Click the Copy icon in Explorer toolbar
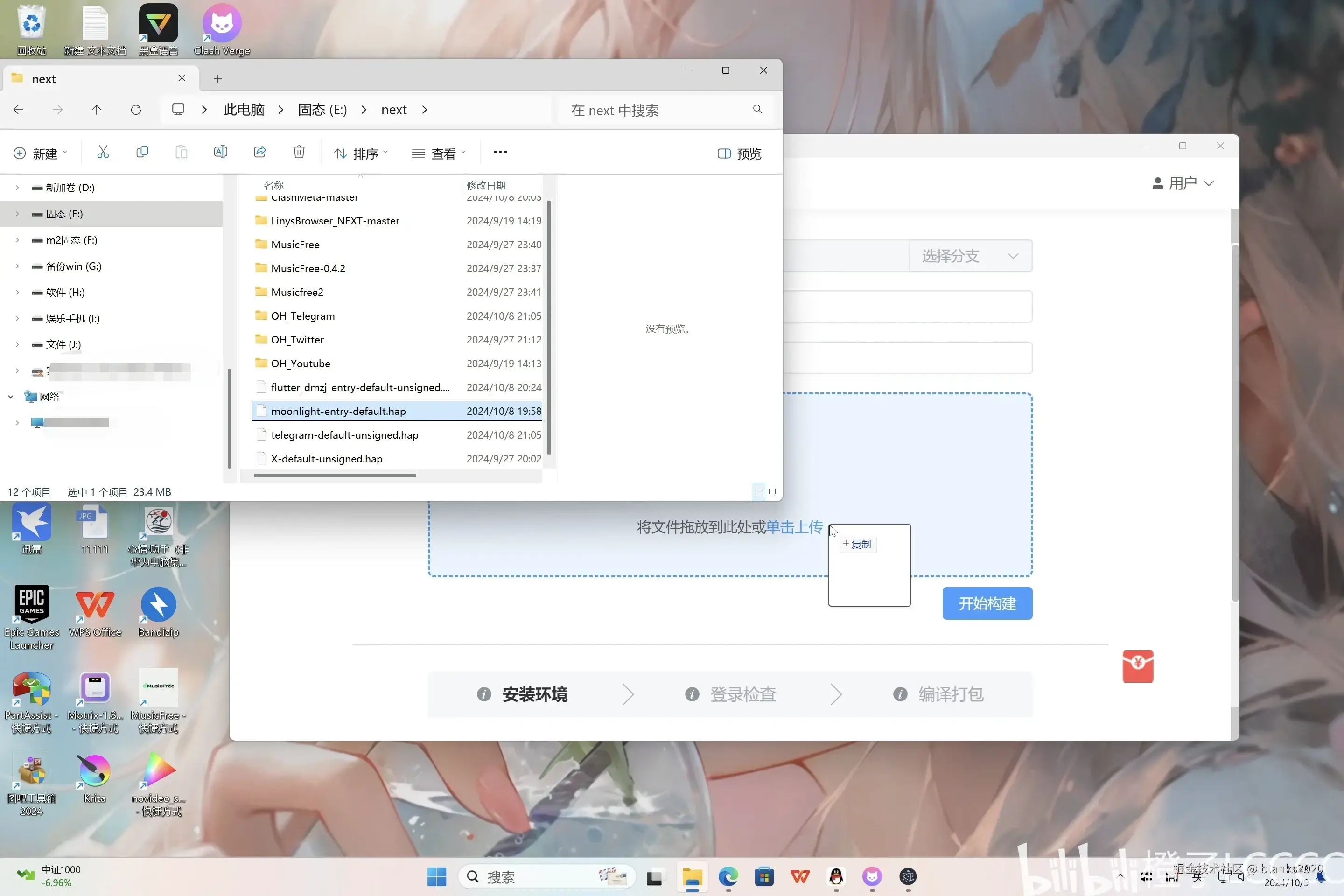1344x896 pixels. click(x=142, y=152)
